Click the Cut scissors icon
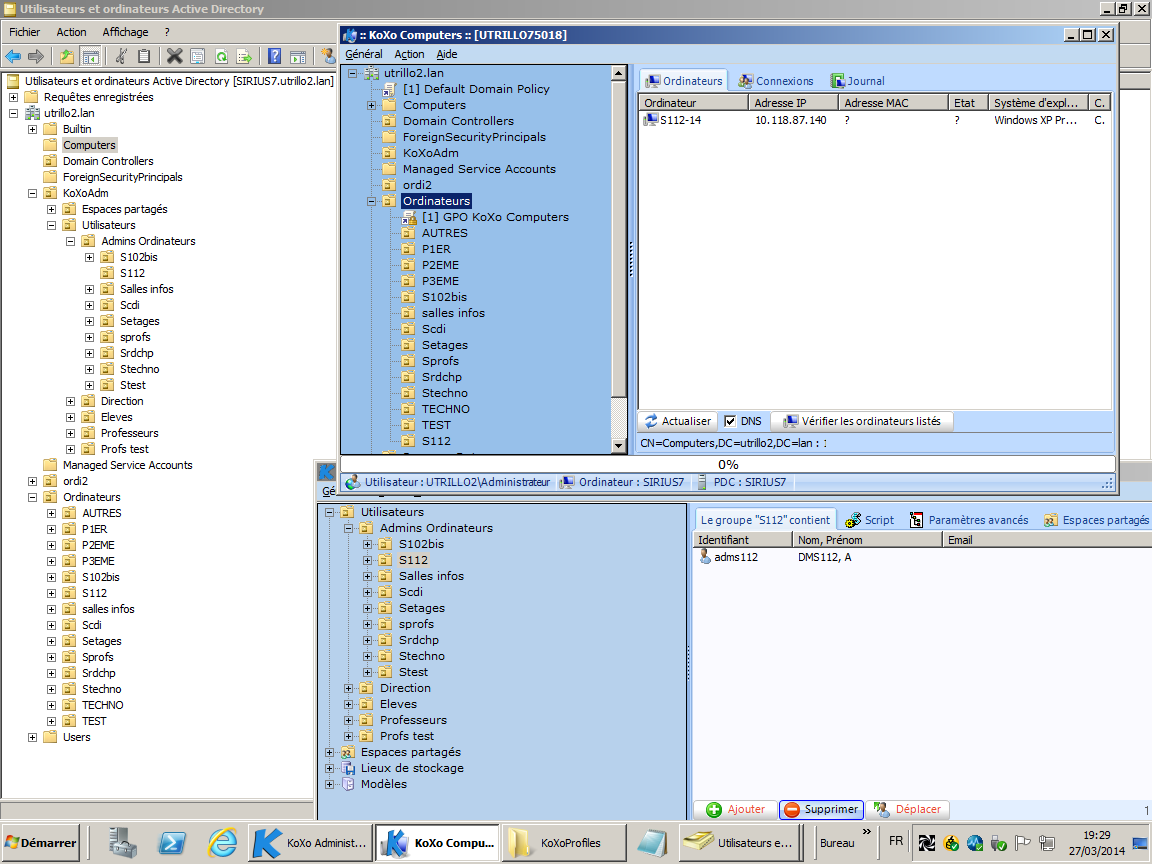 pos(121,57)
